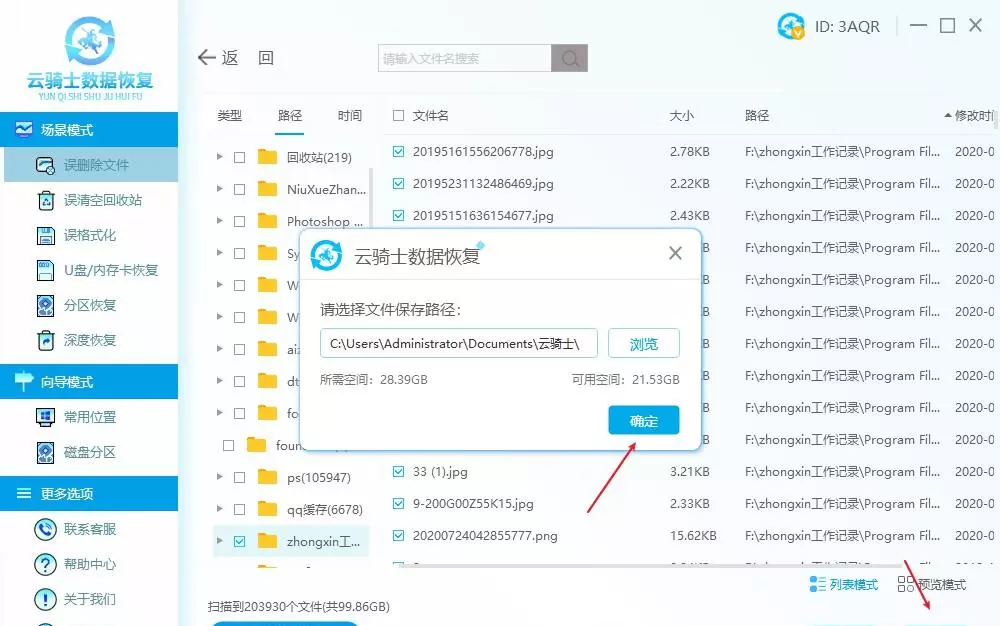Tick the 回收站(219) folder checkbox
Screen dimensions: 1000x626
(239, 157)
